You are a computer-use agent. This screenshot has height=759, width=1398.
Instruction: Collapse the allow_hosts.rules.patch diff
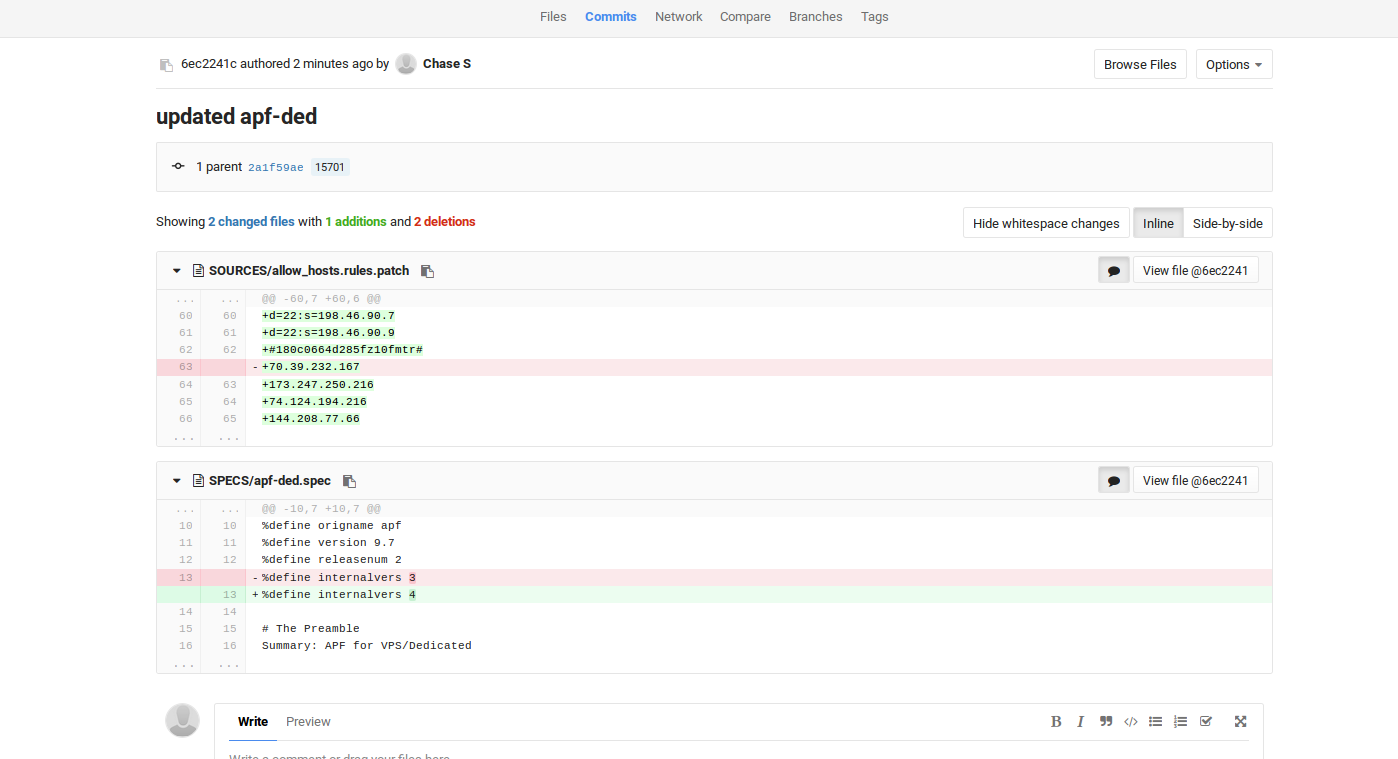pyautogui.click(x=177, y=271)
